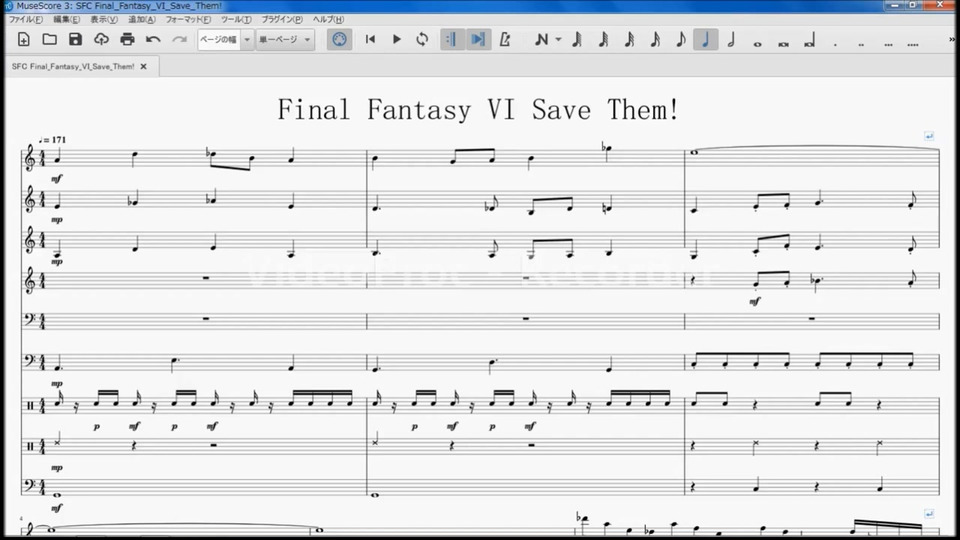960x540 pixels.
Task: Toggle the metronome icon
Action: click(505, 40)
